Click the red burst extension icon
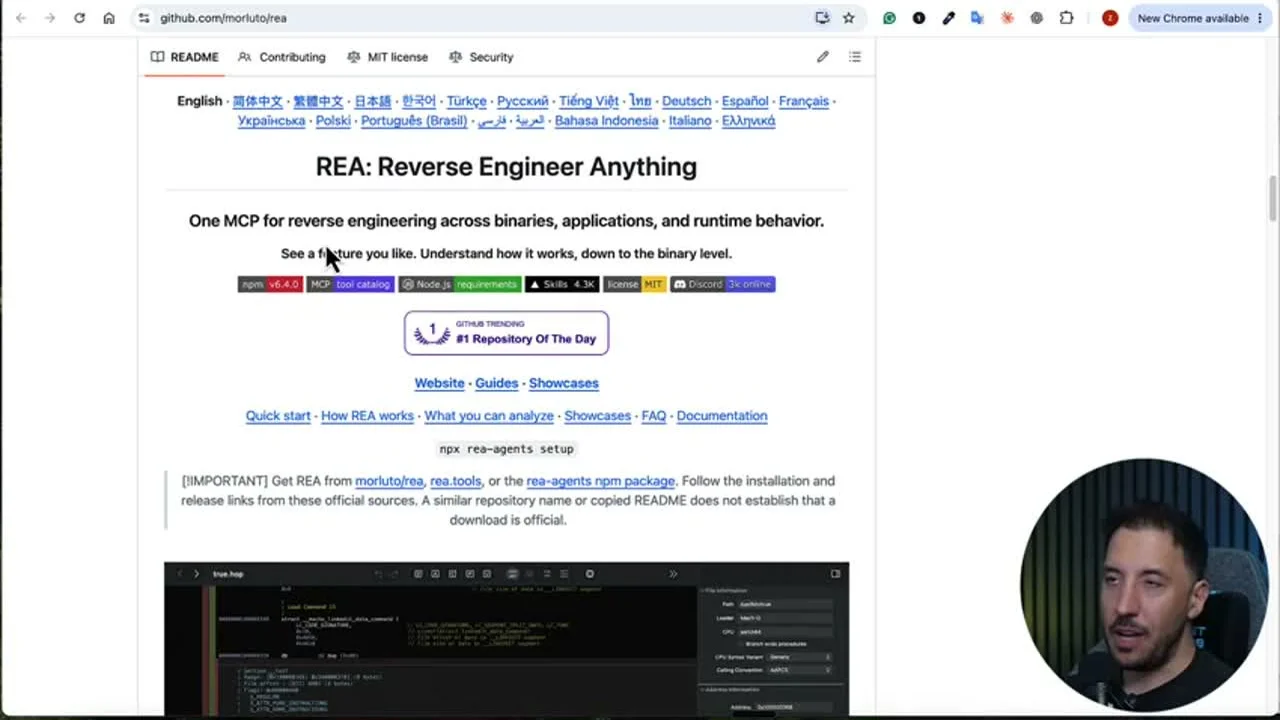This screenshot has height=720, width=1280. coord(1007,18)
